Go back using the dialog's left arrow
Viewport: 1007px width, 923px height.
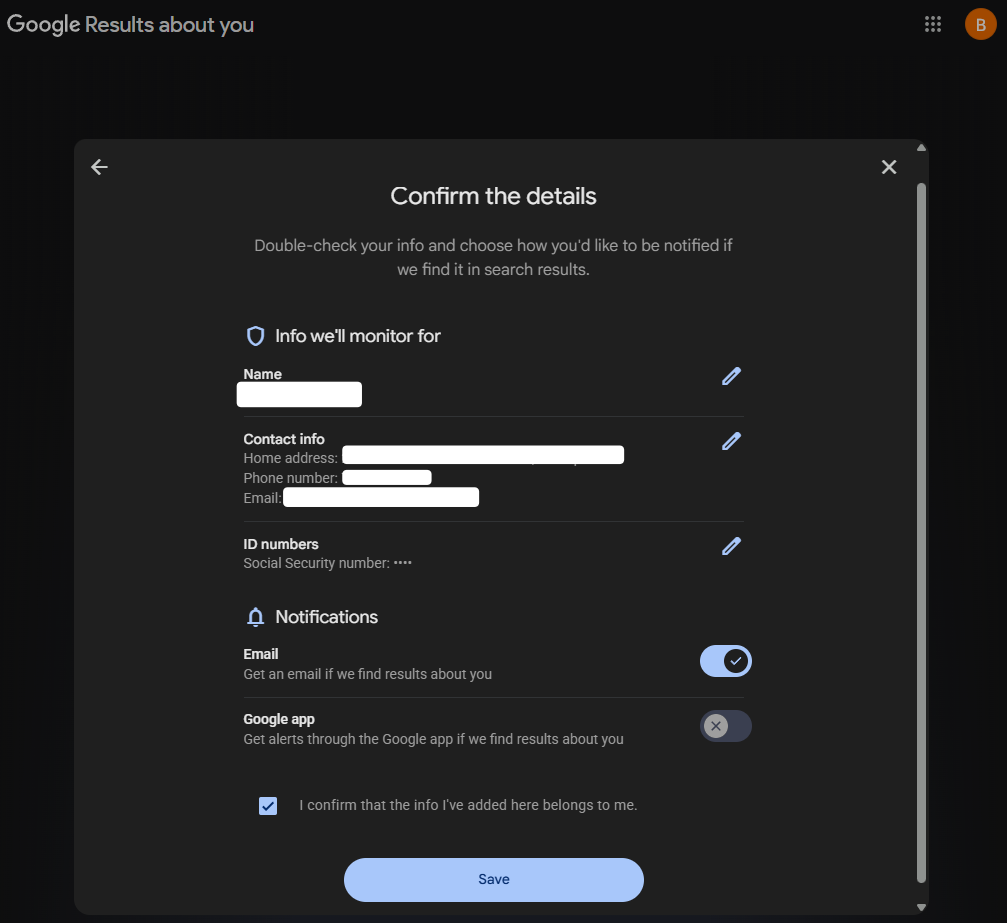100,167
